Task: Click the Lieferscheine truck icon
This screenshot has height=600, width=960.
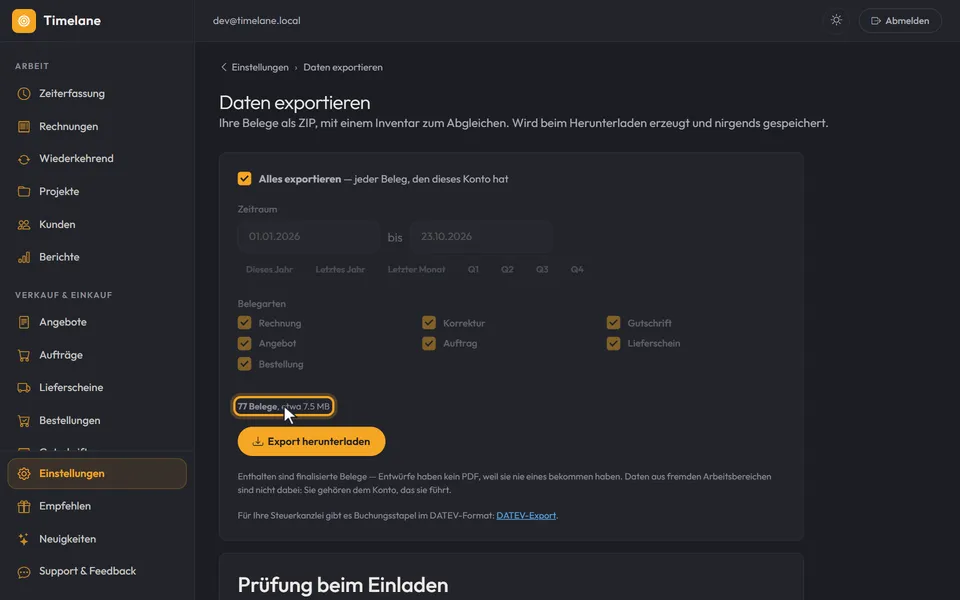Action: click(x=24, y=388)
